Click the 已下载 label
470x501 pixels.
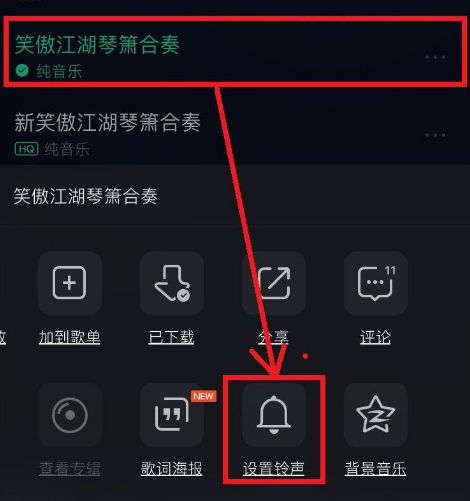click(171, 337)
